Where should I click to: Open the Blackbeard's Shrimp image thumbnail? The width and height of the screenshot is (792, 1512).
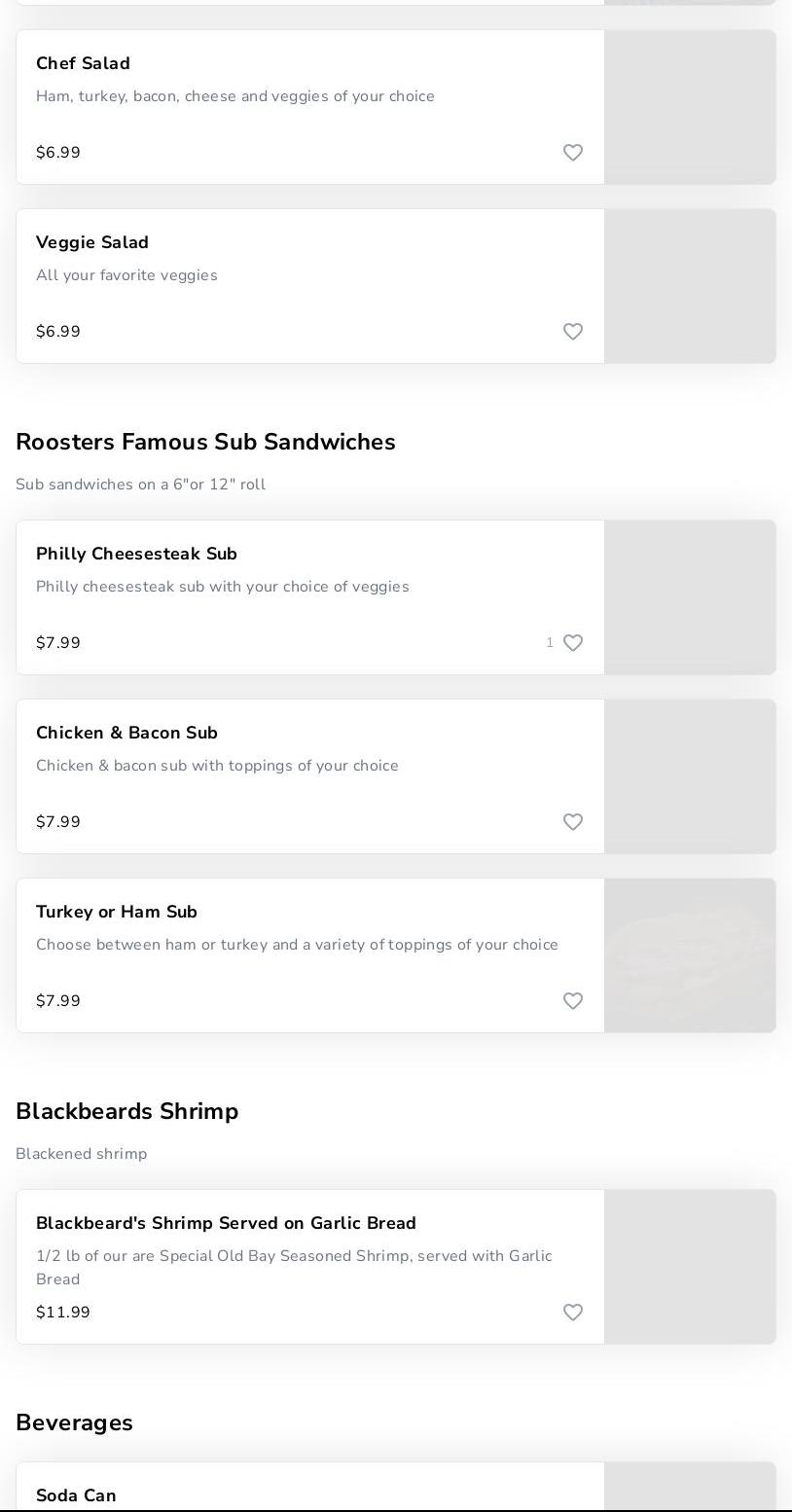690,1267
